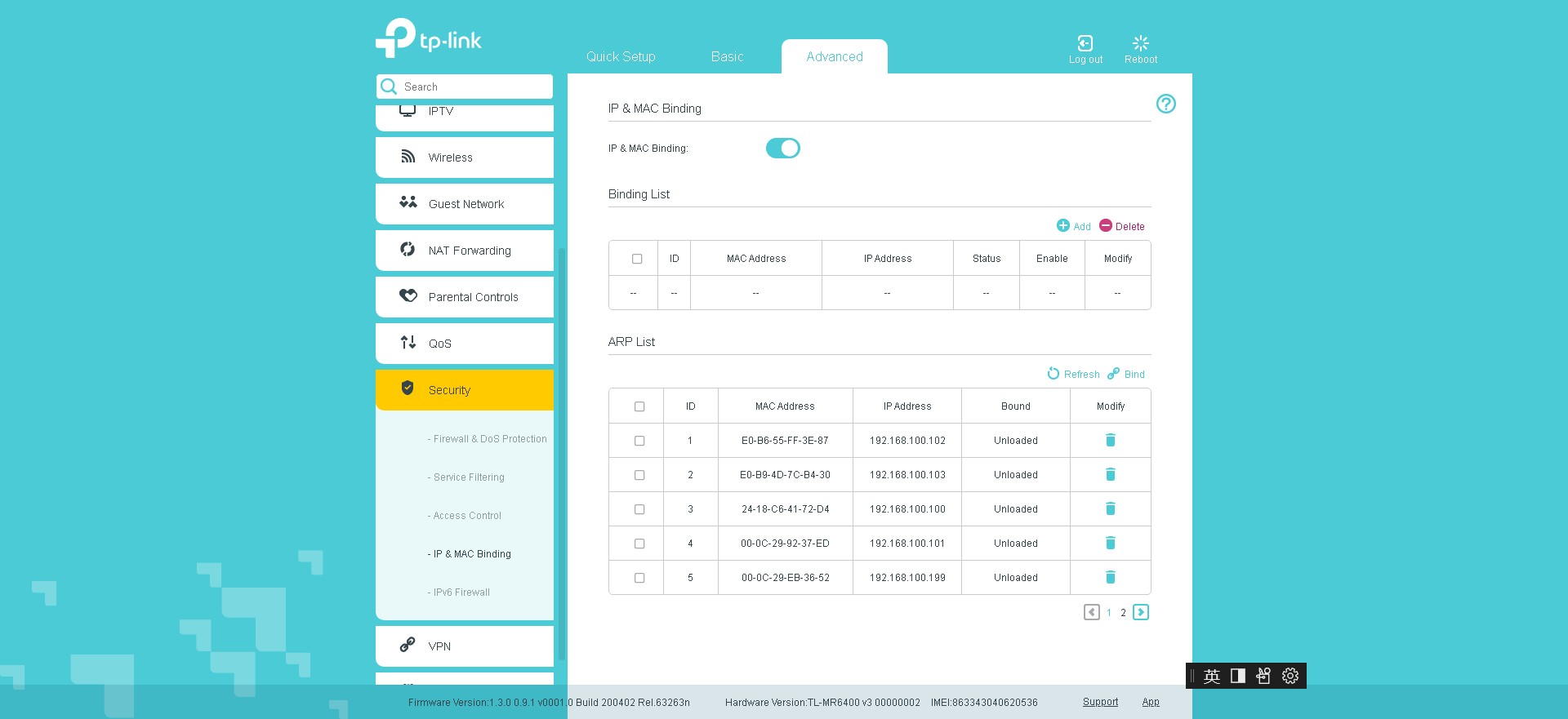Expand the VPN menu section
Image resolution: width=1568 pixels, height=719 pixels.
click(465, 646)
